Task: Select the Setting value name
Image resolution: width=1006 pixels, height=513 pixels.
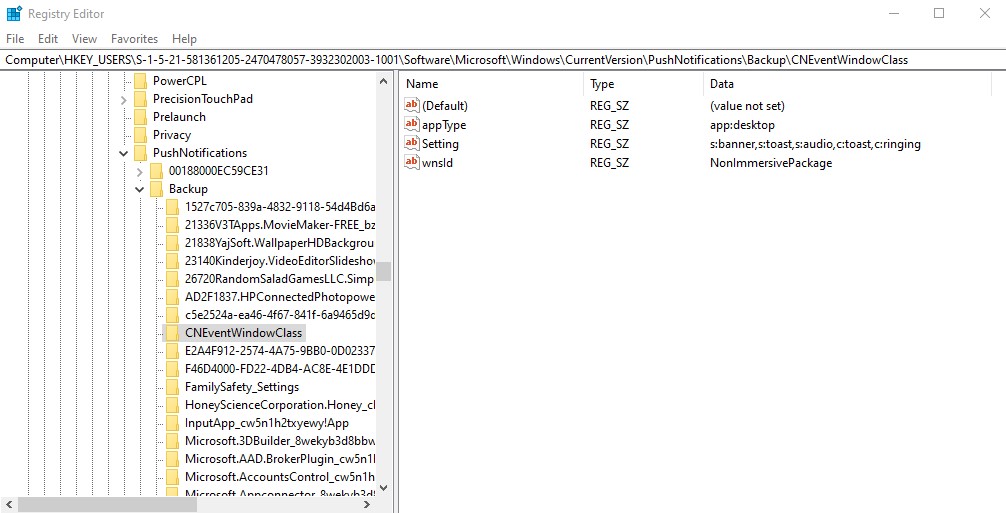Action: (x=440, y=144)
